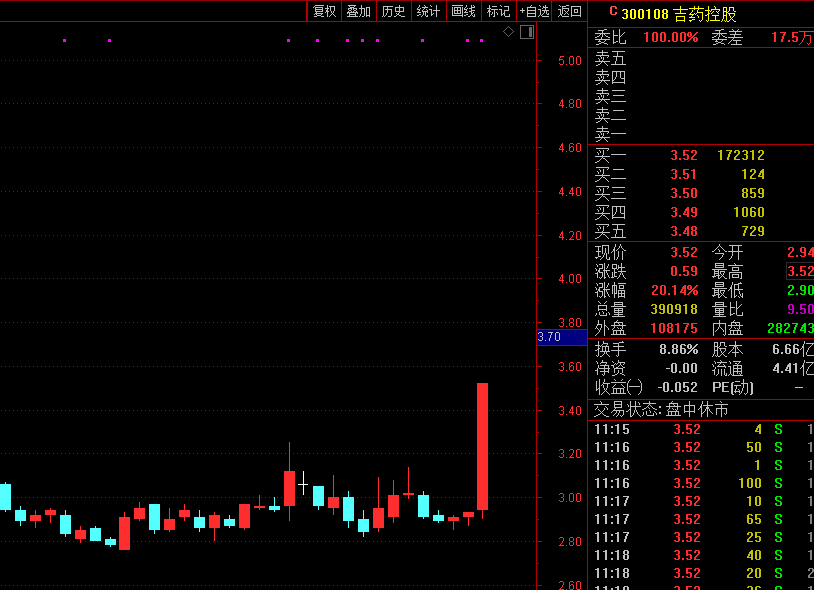Click the 委比 100.00% value
This screenshot has width=814, height=590.
[670, 37]
